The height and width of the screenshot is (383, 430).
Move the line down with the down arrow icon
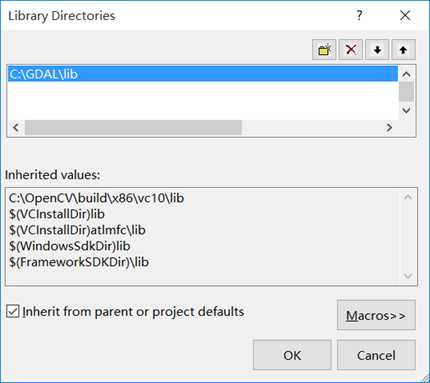pyautogui.click(x=377, y=50)
